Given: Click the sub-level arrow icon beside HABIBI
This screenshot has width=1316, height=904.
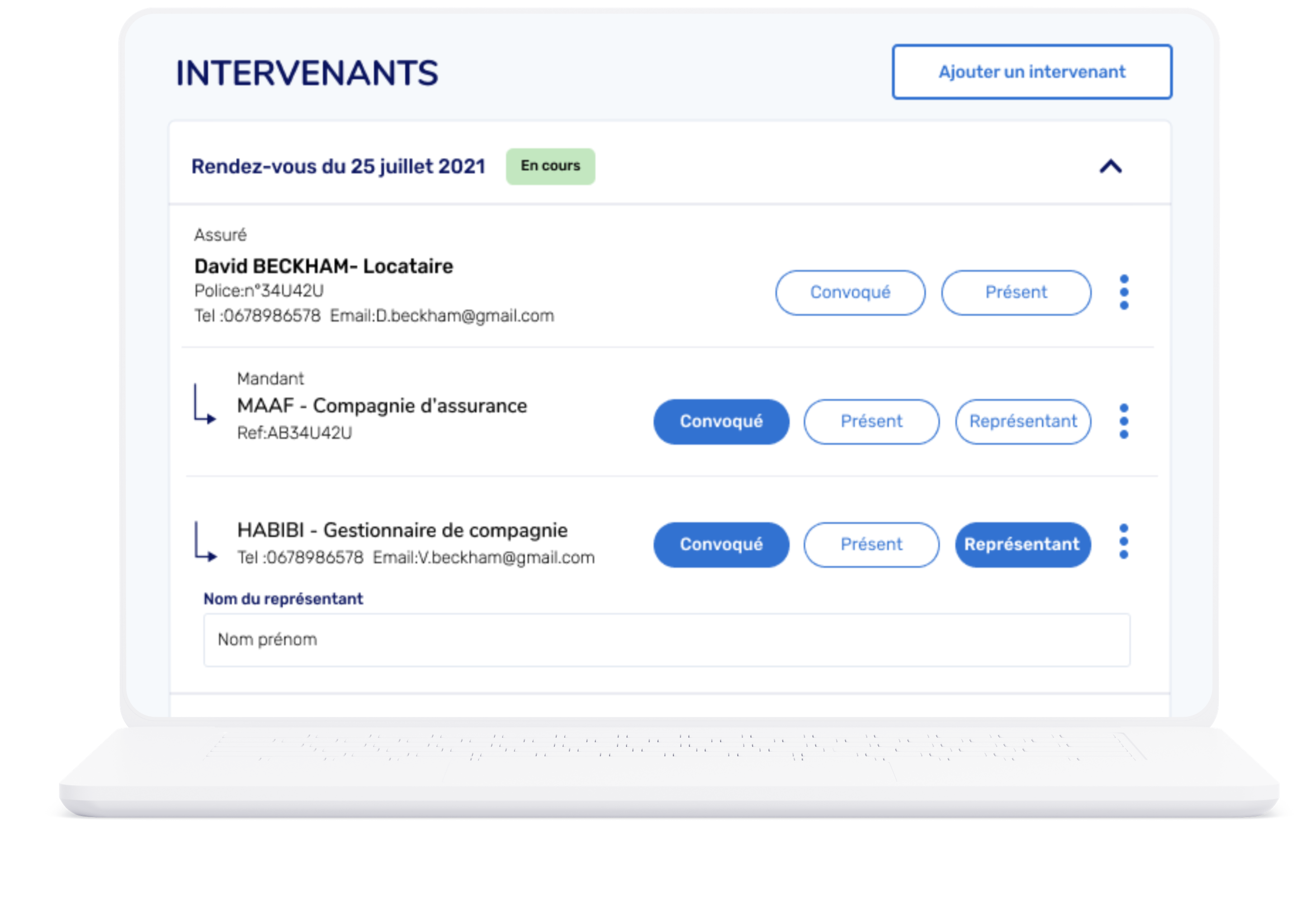Looking at the screenshot, I should point(205,541).
